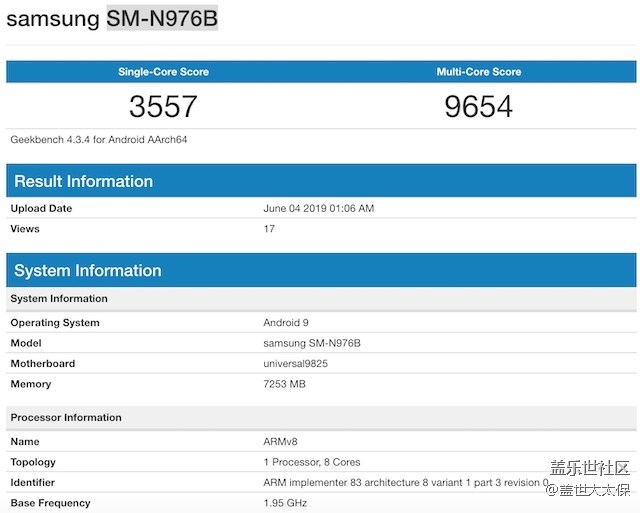Click the Upload Date label
This screenshot has width=640, height=513.
click(41, 208)
